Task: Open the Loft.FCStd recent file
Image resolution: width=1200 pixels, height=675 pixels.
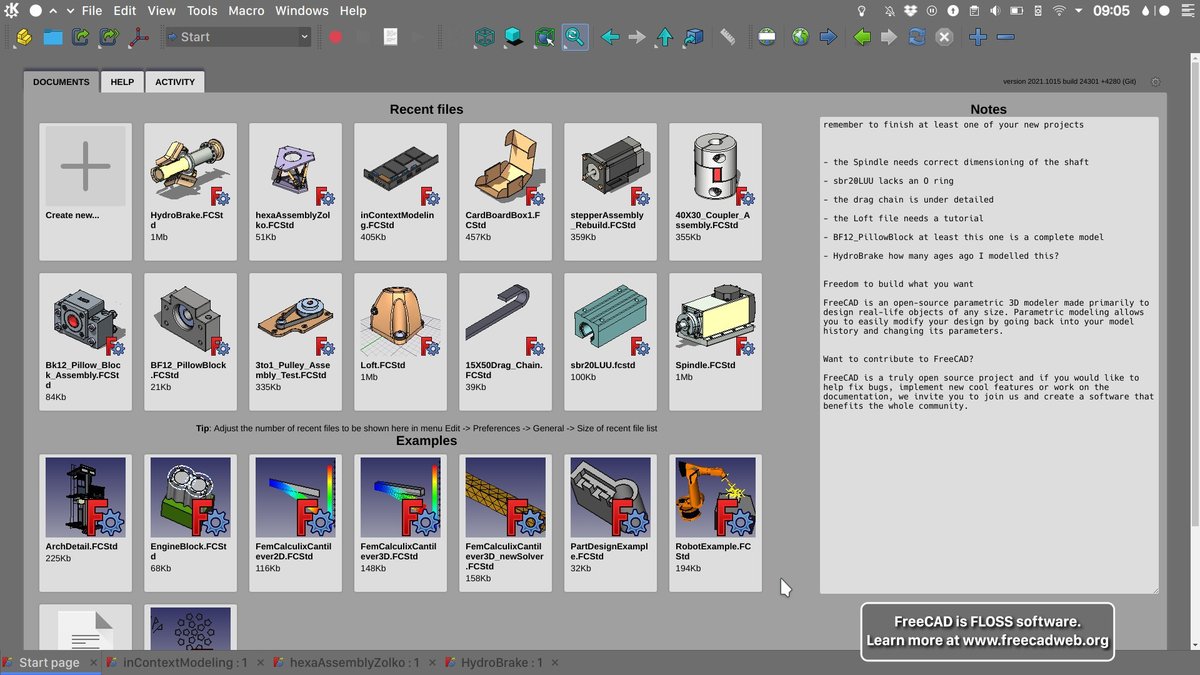Action: point(400,342)
